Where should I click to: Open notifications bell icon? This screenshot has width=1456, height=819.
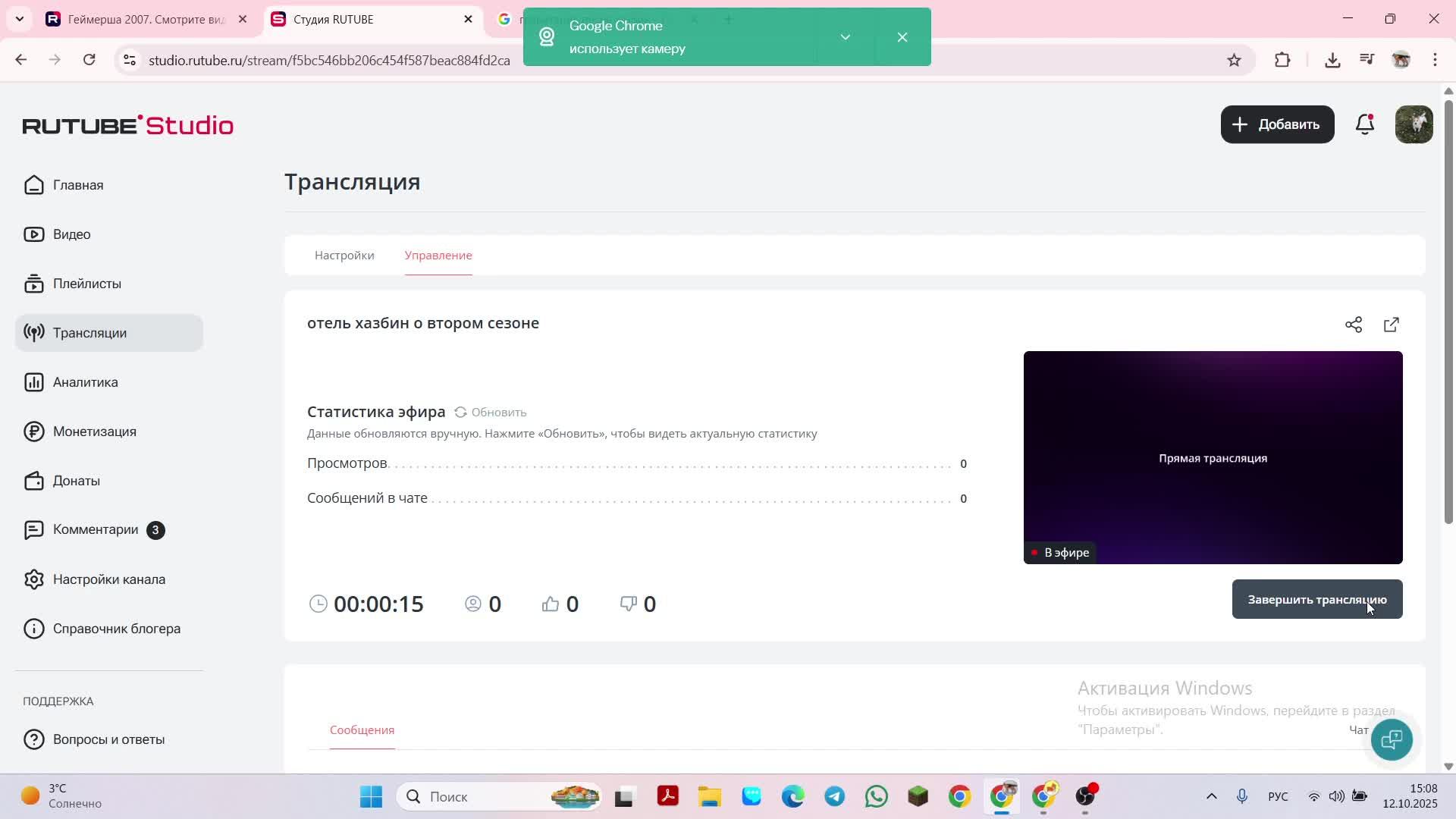click(1365, 124)
